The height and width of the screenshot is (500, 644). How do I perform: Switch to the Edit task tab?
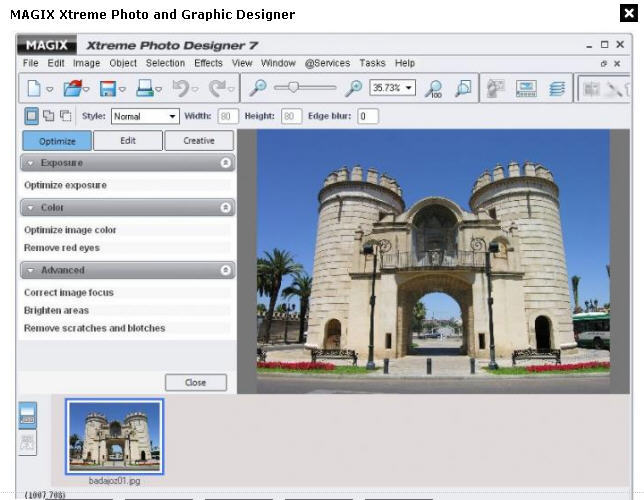click(x=128, y=141)
